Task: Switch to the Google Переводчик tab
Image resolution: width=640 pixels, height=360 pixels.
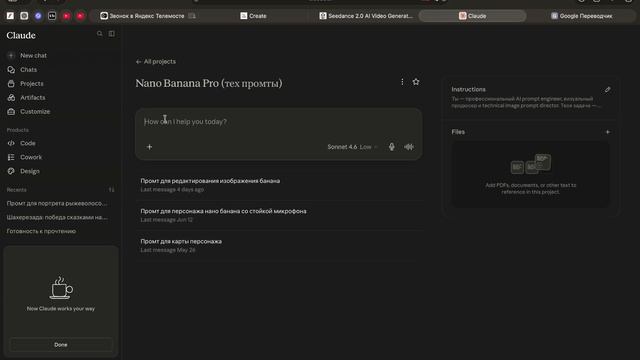Action: (x=581, y=16)
